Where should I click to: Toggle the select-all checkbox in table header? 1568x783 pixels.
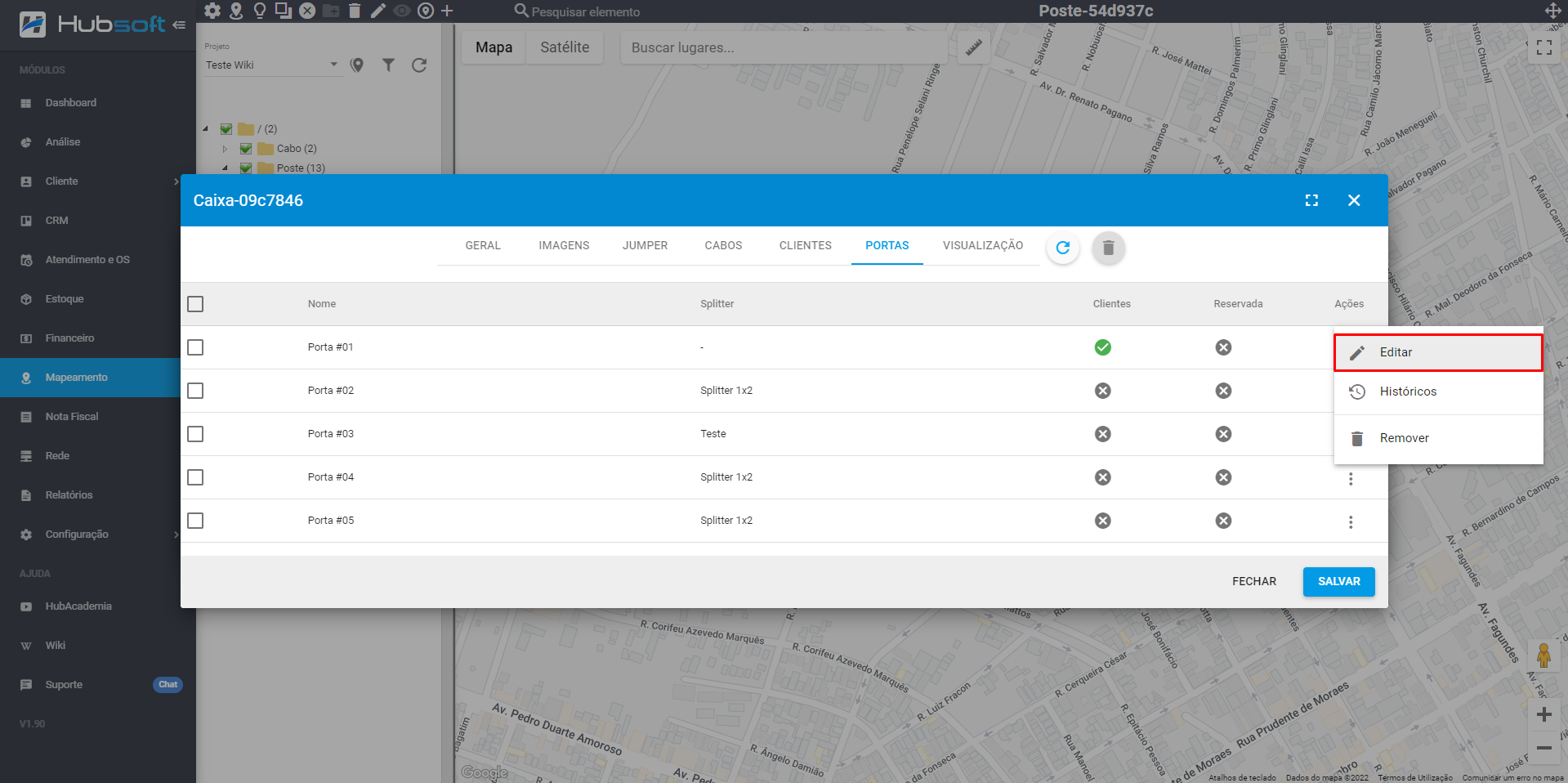coord(195,304)
